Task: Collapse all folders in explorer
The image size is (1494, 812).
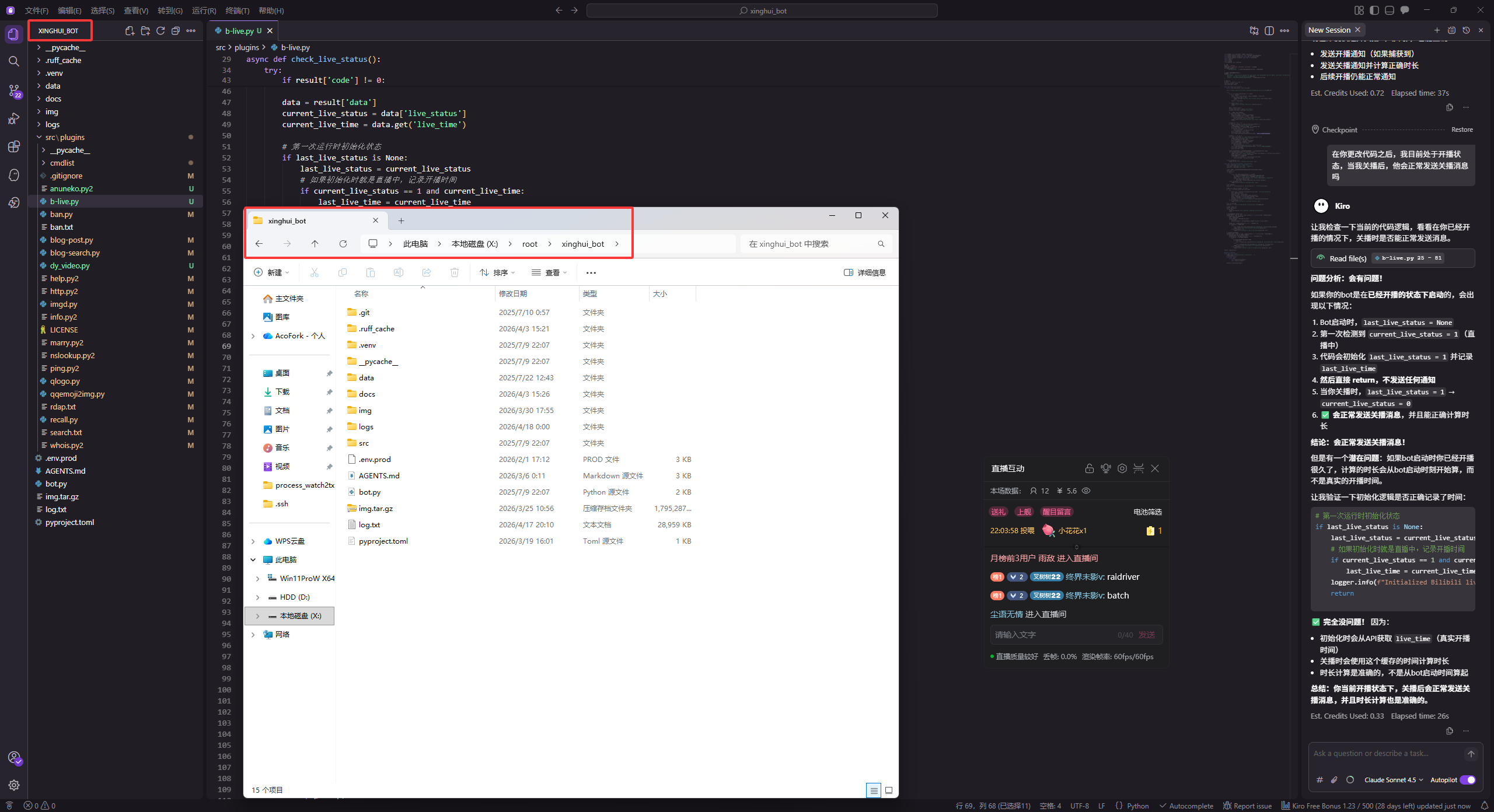Action: click(176, 31)
